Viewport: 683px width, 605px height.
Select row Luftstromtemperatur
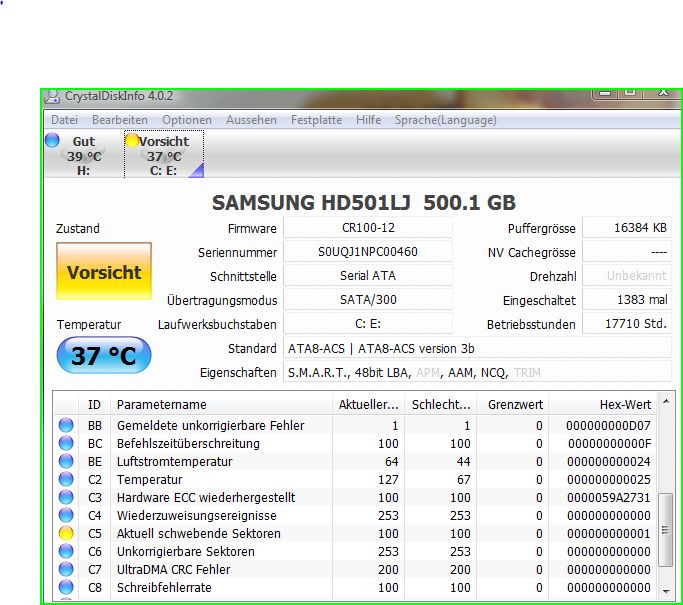(355, 461)
